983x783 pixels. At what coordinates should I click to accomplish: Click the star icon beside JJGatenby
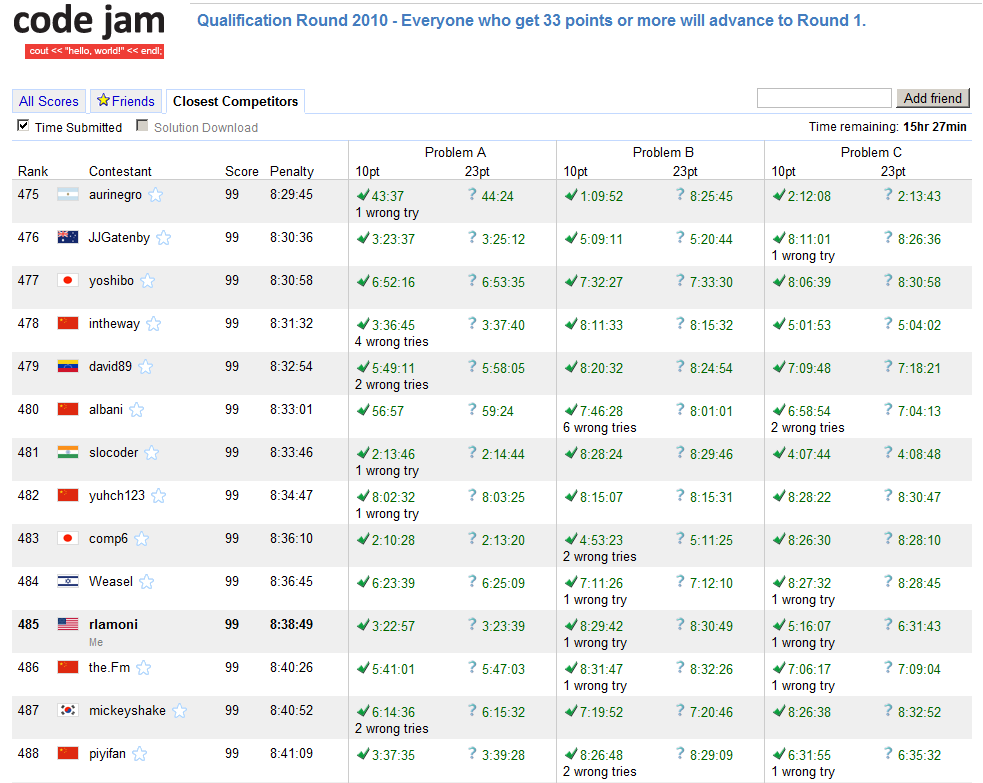[164, 238]
